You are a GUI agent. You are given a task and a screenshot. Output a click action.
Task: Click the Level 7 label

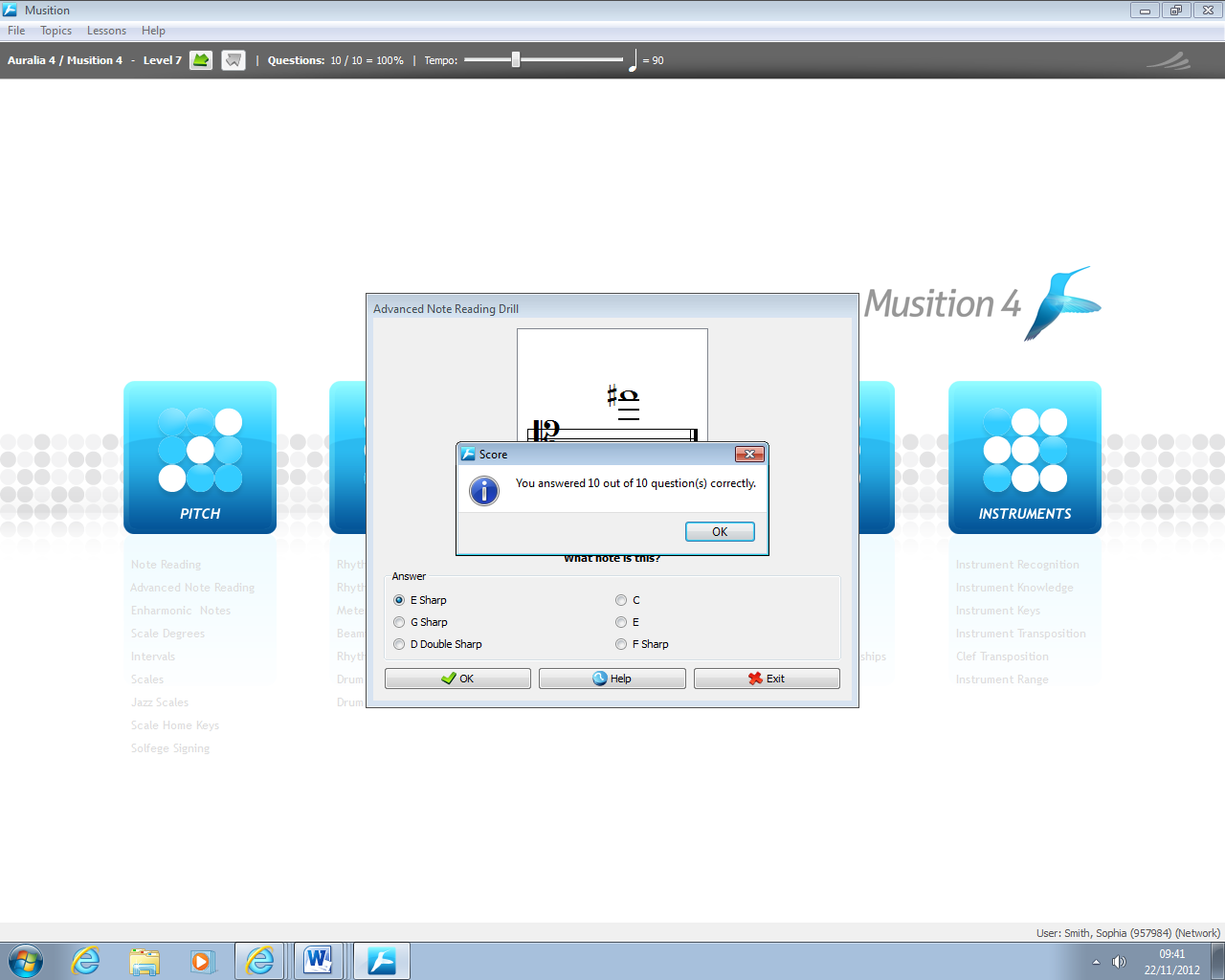(x=162, y=60)
